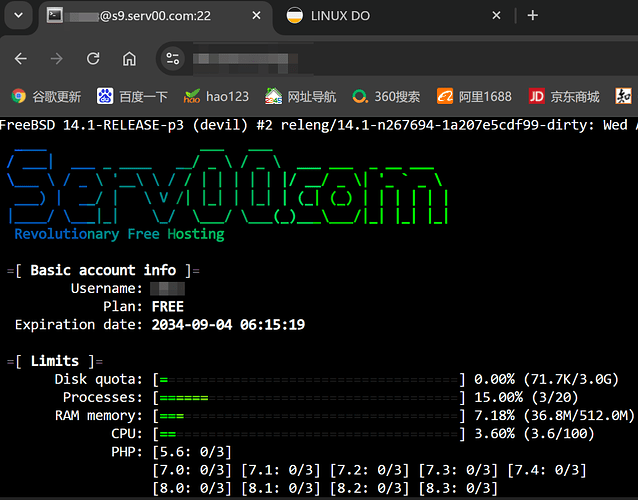638x500 pixels.
Task: Reload the current page
Action: (93, 58)
